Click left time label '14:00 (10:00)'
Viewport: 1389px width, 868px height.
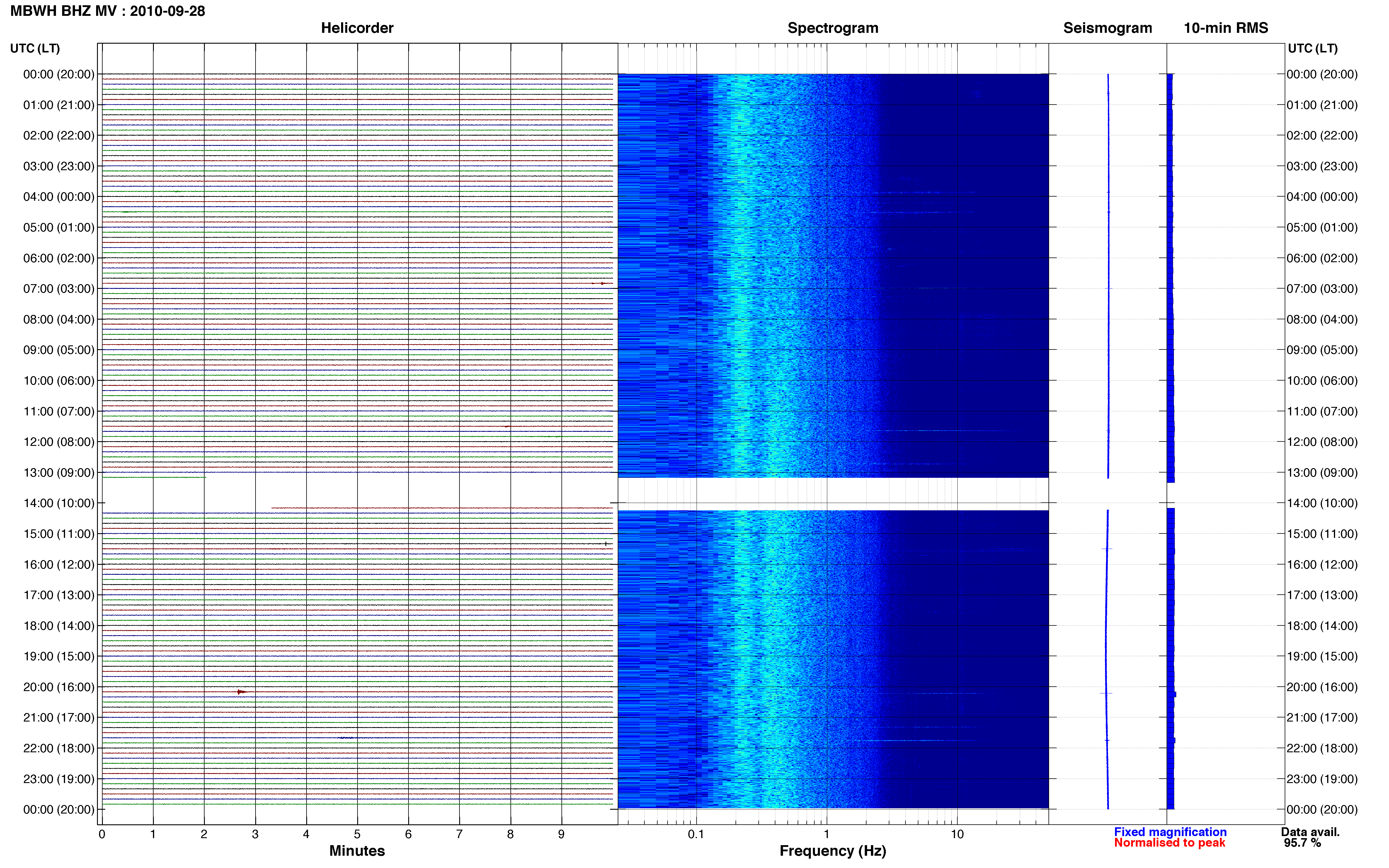(59, 503)
